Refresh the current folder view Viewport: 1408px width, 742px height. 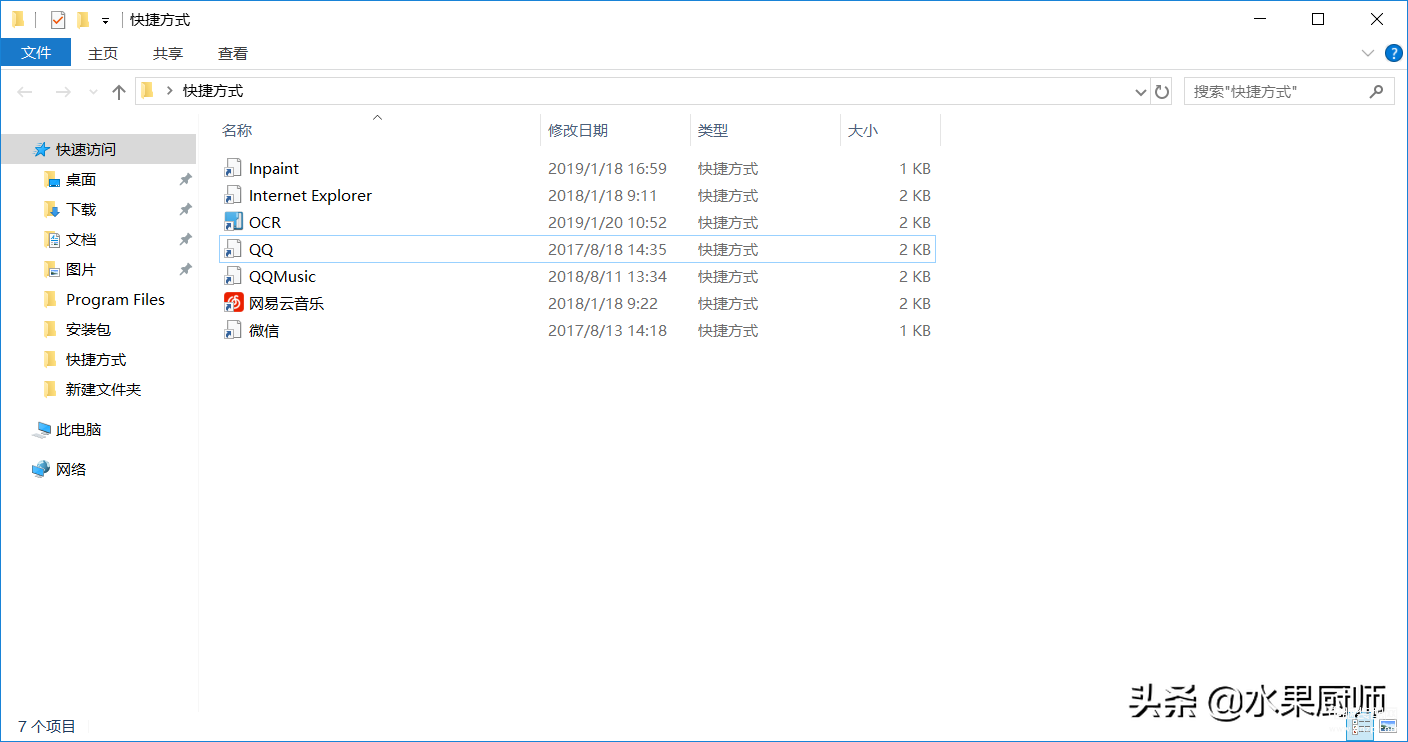pyautogui.click(x=1161, y=91)
